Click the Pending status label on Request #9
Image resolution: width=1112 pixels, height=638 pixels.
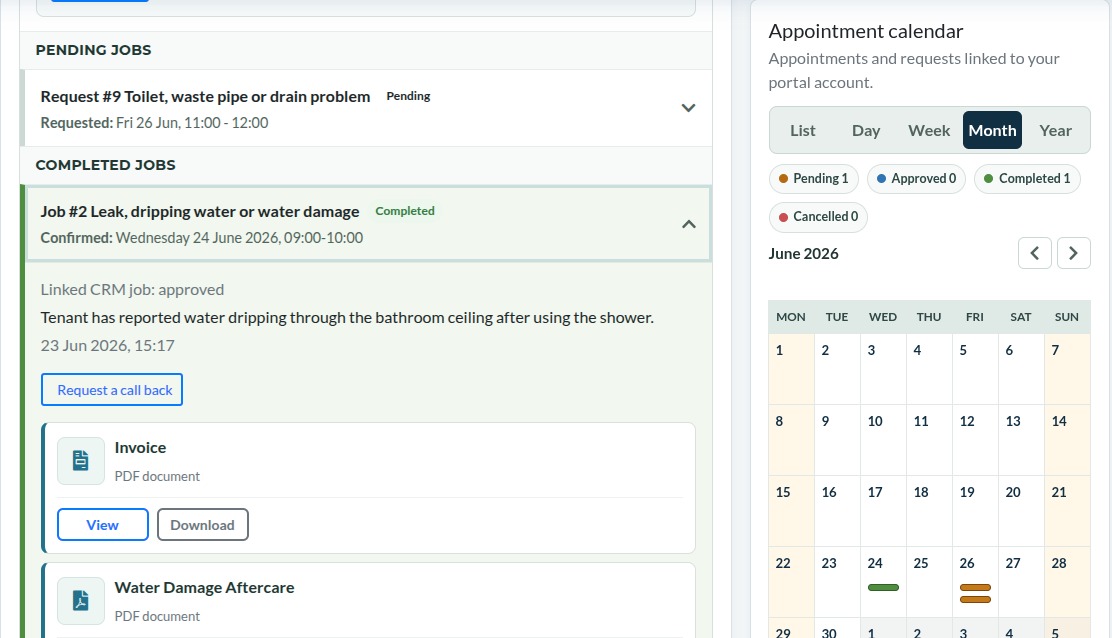[x=408, y=96]
